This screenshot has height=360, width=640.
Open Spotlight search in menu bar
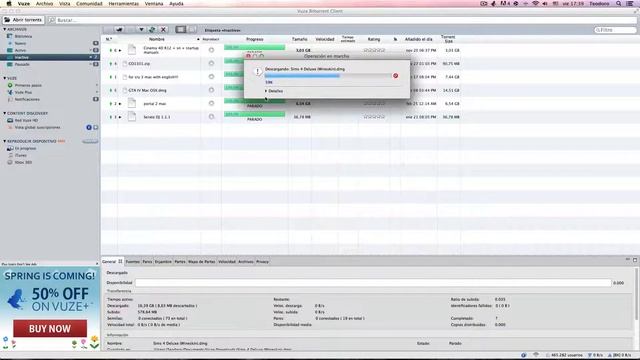(x=619, y=4)
